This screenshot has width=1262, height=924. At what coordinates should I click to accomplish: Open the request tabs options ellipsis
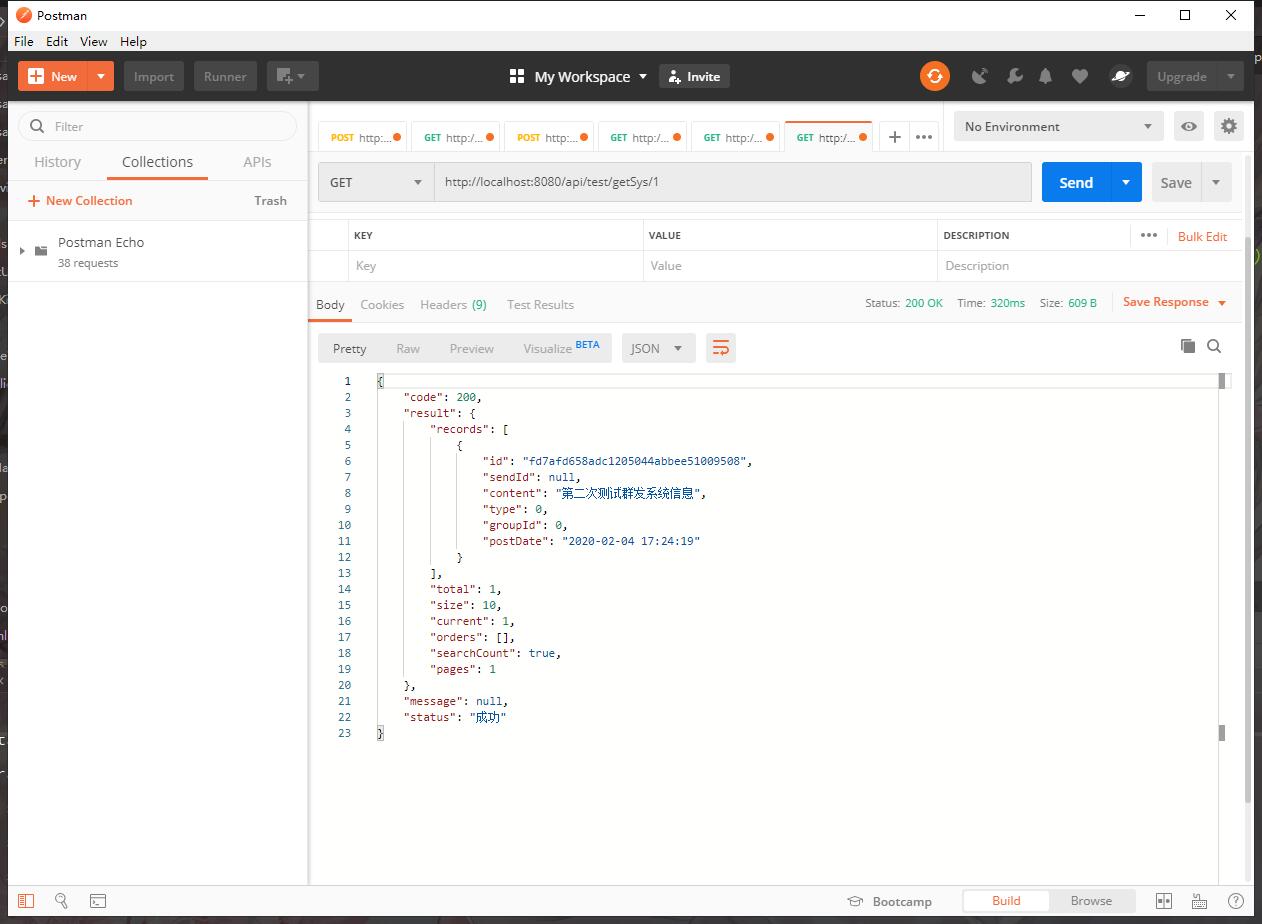pyautogui.click(x=924, y=137)
